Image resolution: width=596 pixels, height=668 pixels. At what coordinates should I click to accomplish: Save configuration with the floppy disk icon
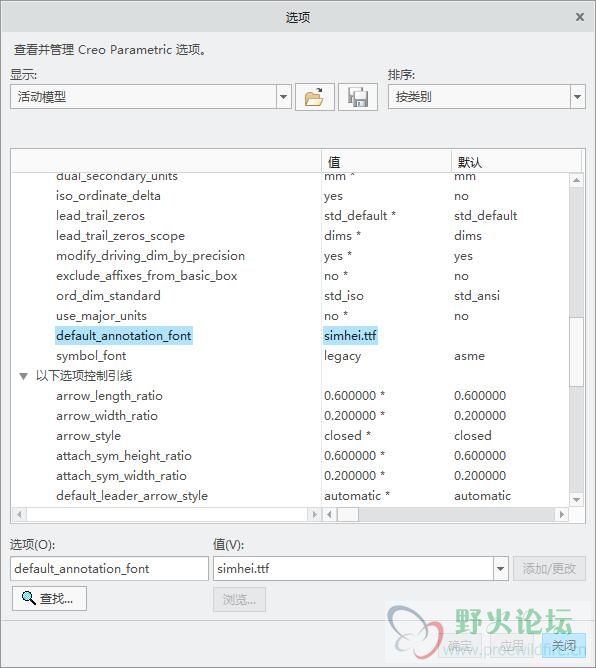(x=358, y=97)
